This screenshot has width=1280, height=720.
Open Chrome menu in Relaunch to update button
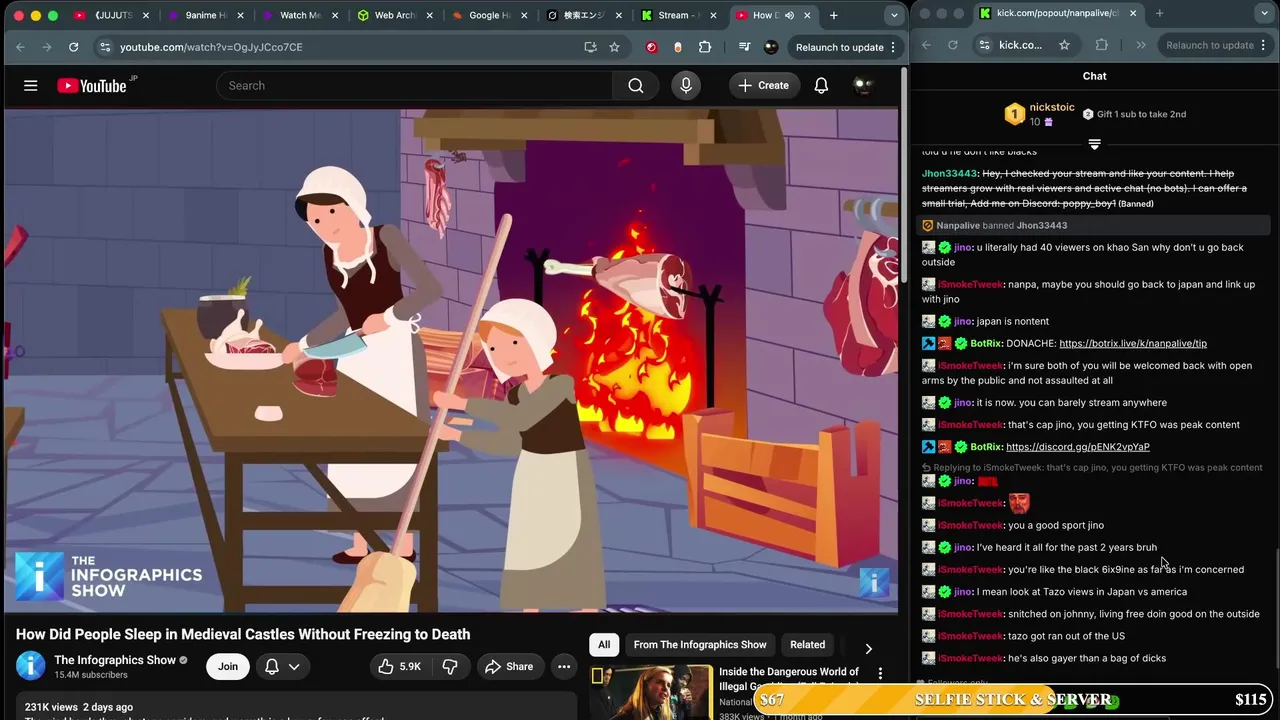pyautogui.click(x=893, y=47)
